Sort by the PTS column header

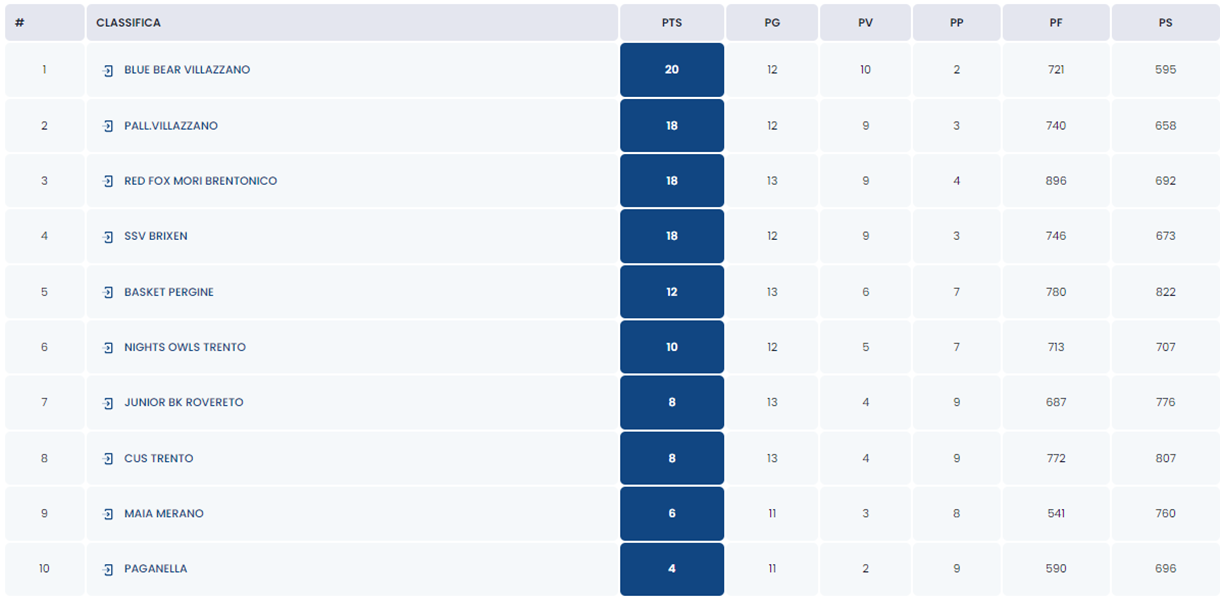(x=672, y=23)
